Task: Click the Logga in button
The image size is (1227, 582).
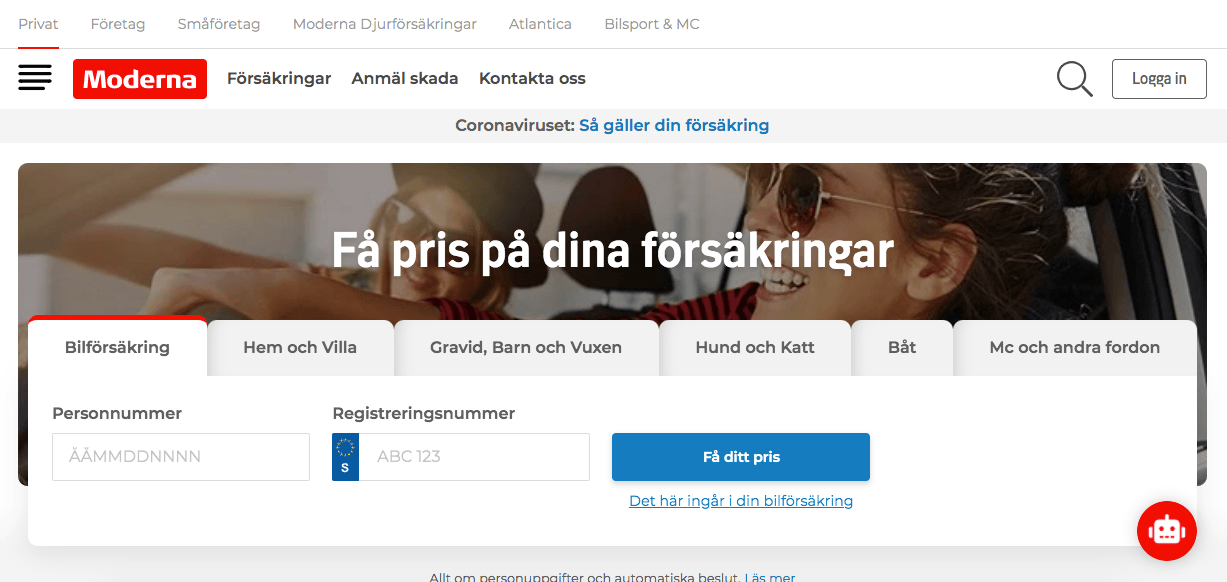Action: tap(1159, 79)
